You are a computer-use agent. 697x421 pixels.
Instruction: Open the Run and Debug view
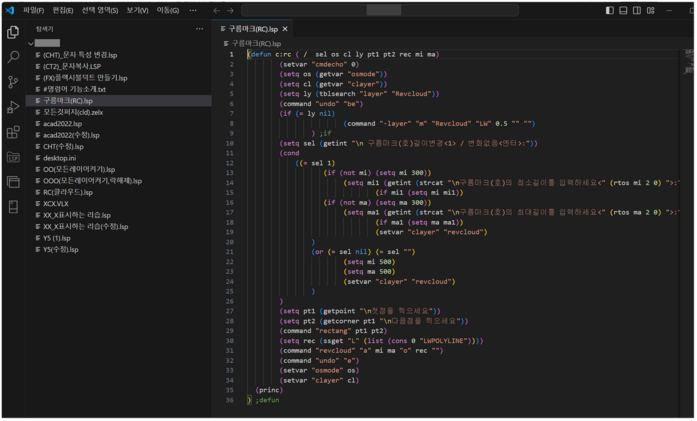pos(13,107)
